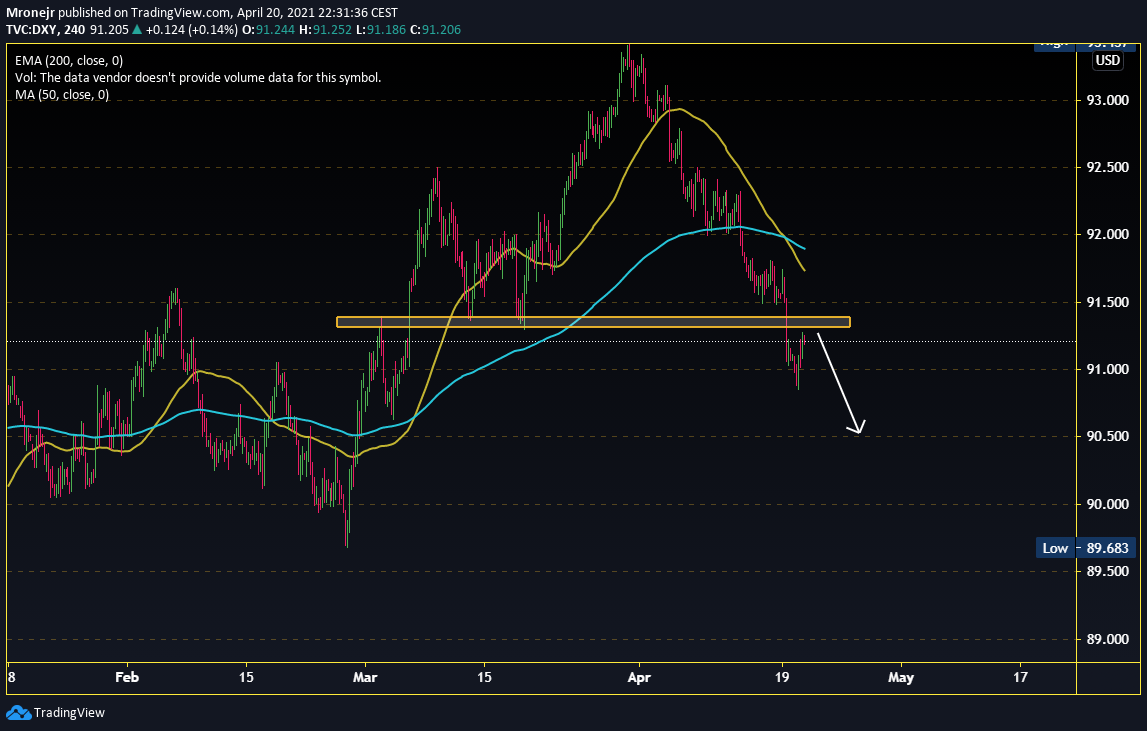1147x731 pixels.
Task: Click the 89.000 price axis label
Action: (1107, 640)
